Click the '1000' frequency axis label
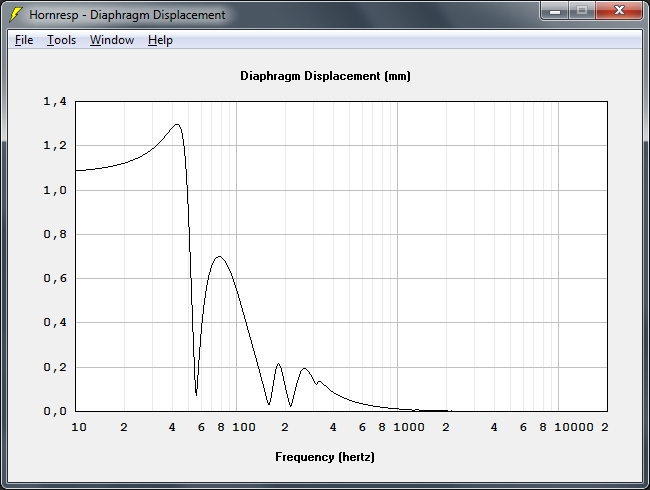Screen dimensions: 650x490 409,427
